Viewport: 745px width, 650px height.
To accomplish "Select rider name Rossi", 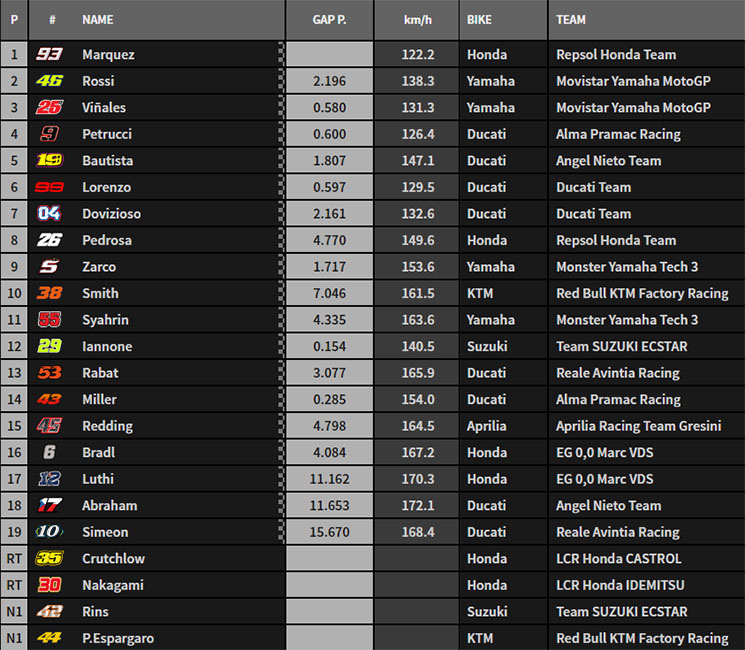I will 98,81.
